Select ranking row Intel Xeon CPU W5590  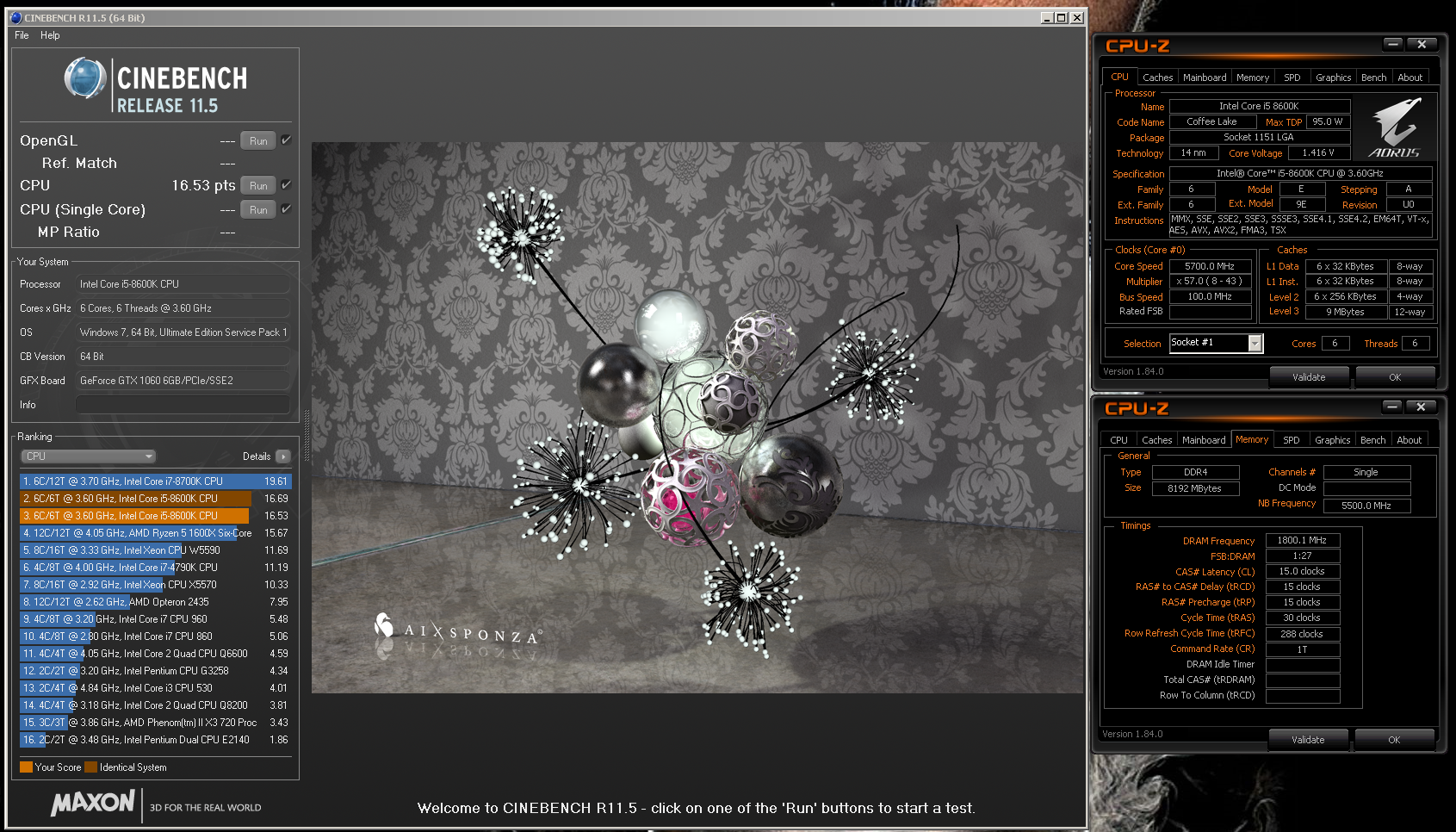[x=156, y=550]
